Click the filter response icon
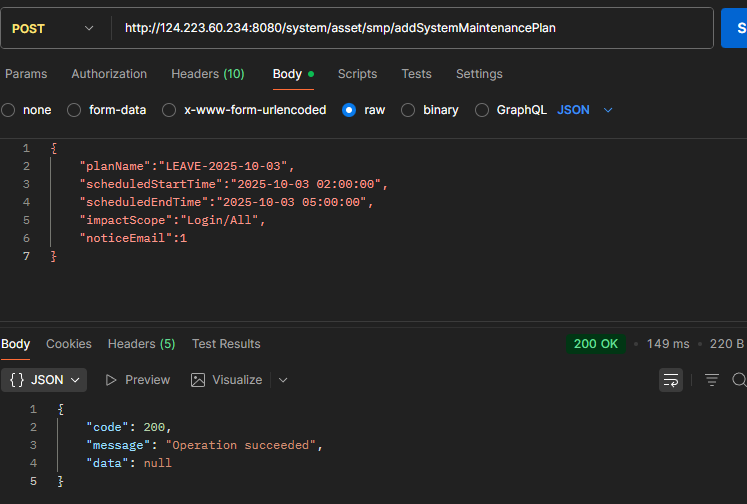 pos(712,380)
